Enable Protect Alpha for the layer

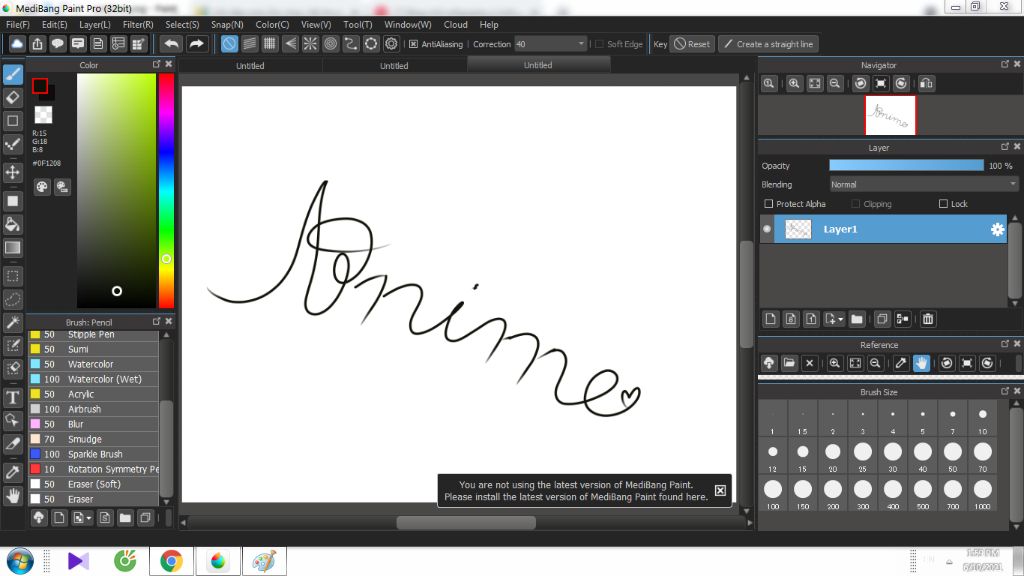coord(769,204)
